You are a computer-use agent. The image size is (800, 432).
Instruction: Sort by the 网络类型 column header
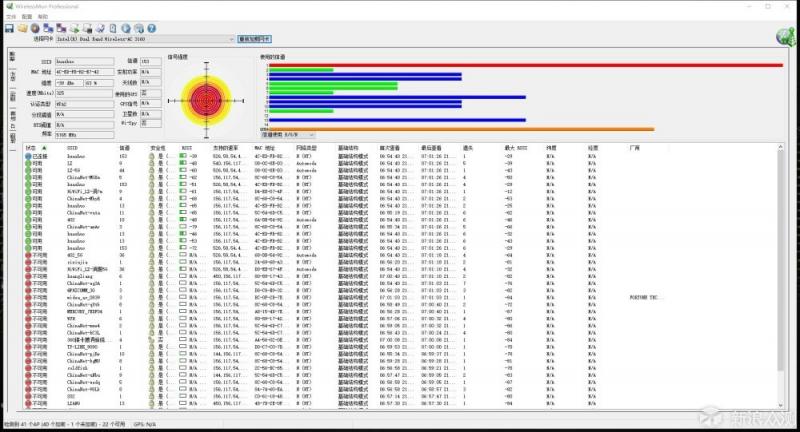tap(306, 148)
